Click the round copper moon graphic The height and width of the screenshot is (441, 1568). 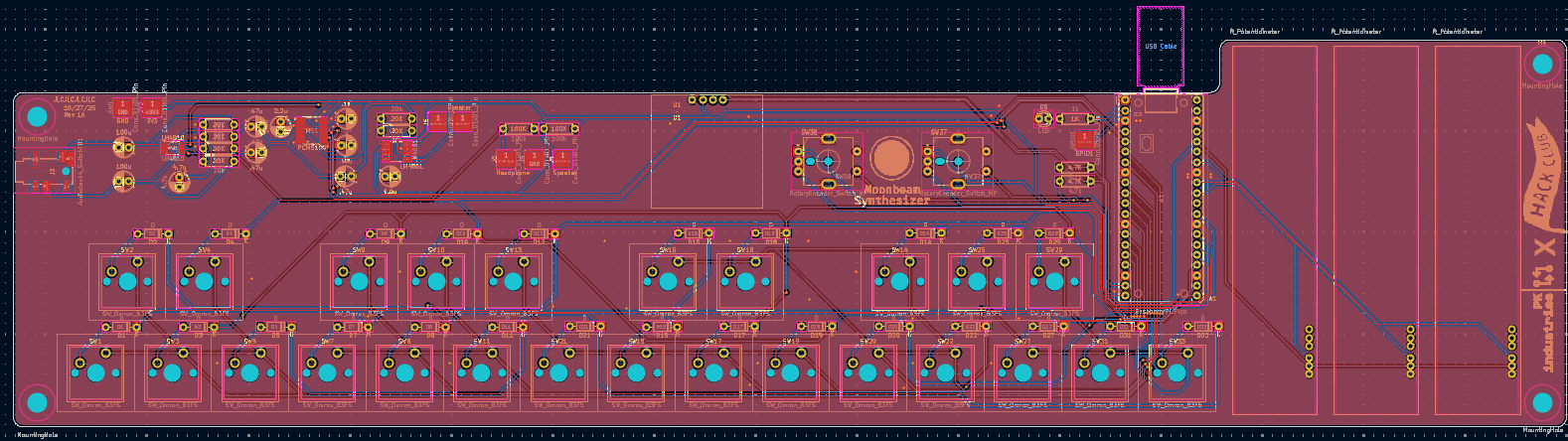pos(890,158)
